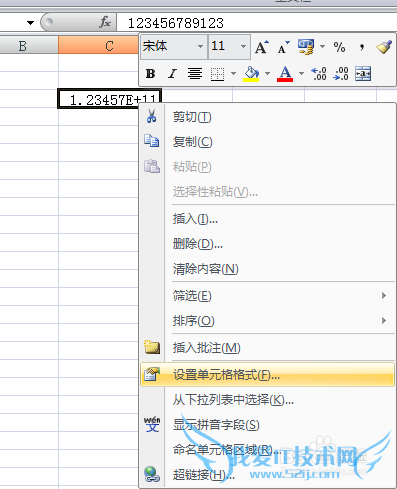Choose 清除内容(N) menu entry
Image resolution: width=397 pixels, height=489 pixels.
pyautogui.click(x=267, y=269)
